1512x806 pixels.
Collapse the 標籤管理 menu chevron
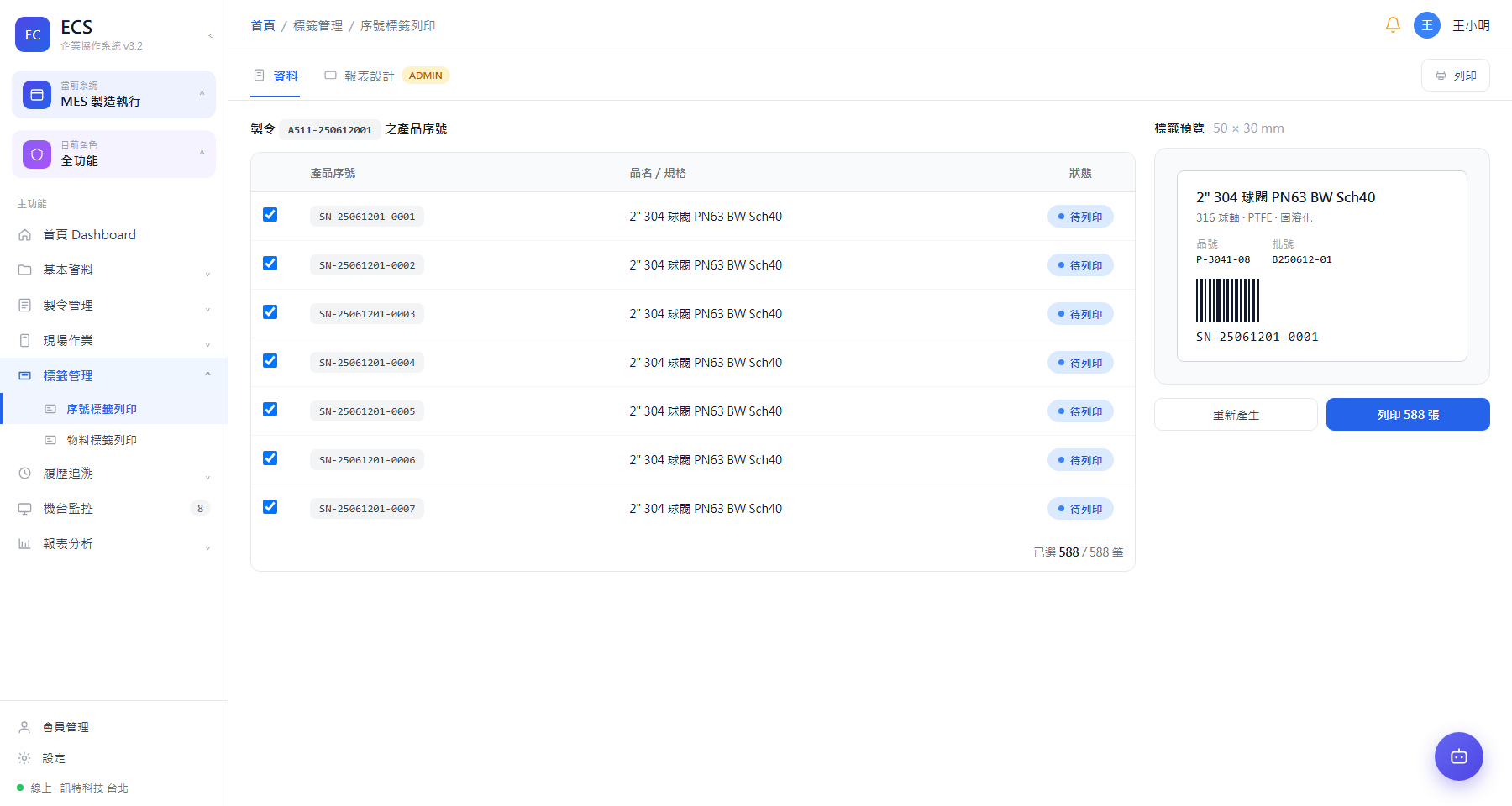tap(207, 374)
